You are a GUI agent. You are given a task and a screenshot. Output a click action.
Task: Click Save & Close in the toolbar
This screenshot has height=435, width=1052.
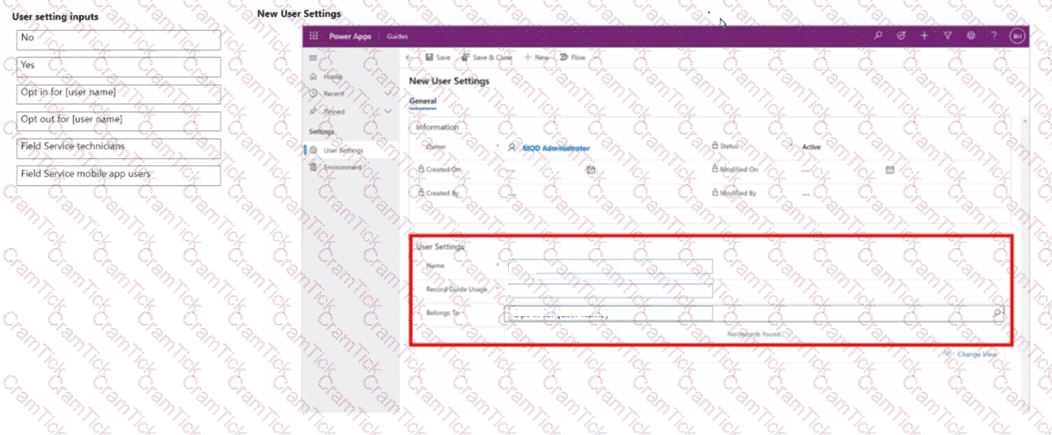click(x=486, y=58)
